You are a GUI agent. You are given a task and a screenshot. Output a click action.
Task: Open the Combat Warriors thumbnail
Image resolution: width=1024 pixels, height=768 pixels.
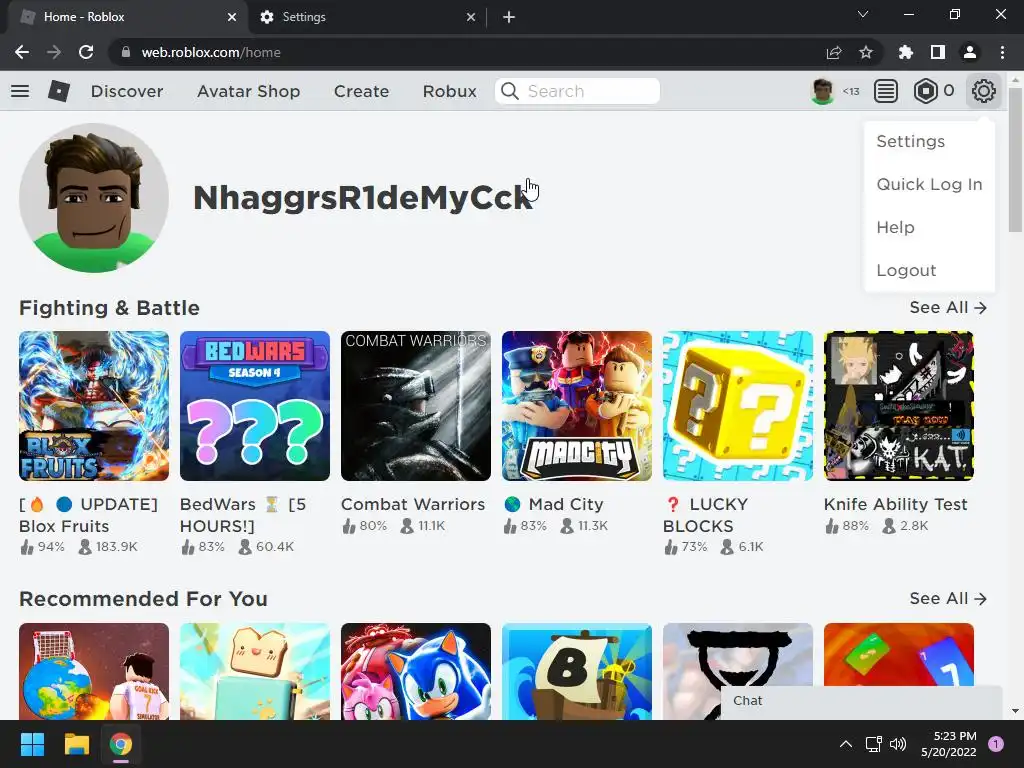[x=416, y=406]
